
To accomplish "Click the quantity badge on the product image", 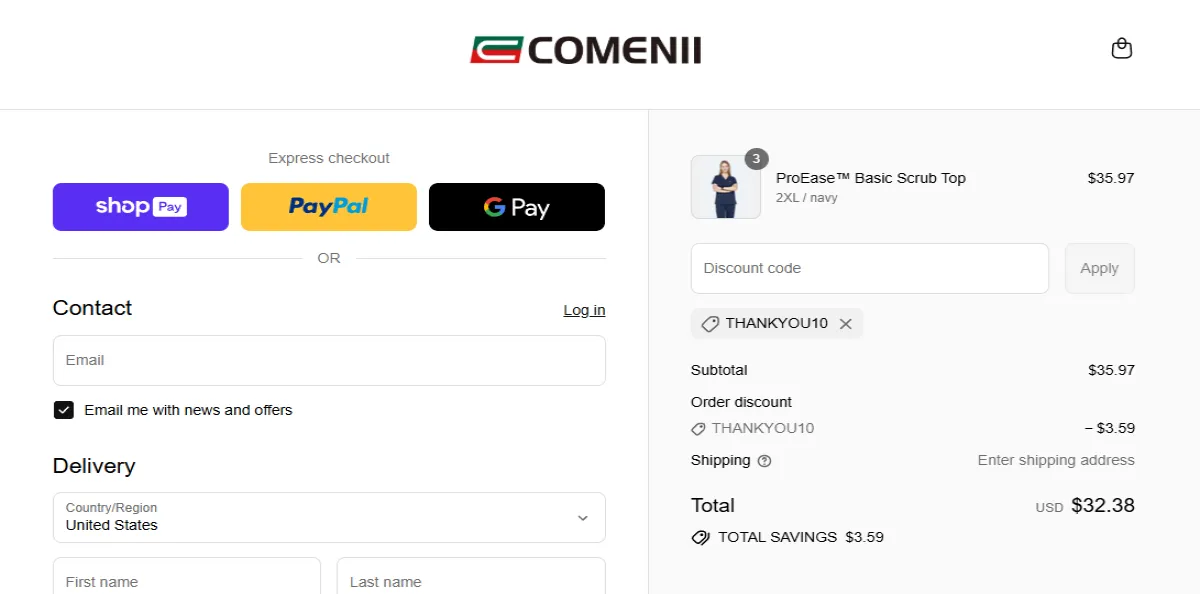I will (x=756, y=158).
